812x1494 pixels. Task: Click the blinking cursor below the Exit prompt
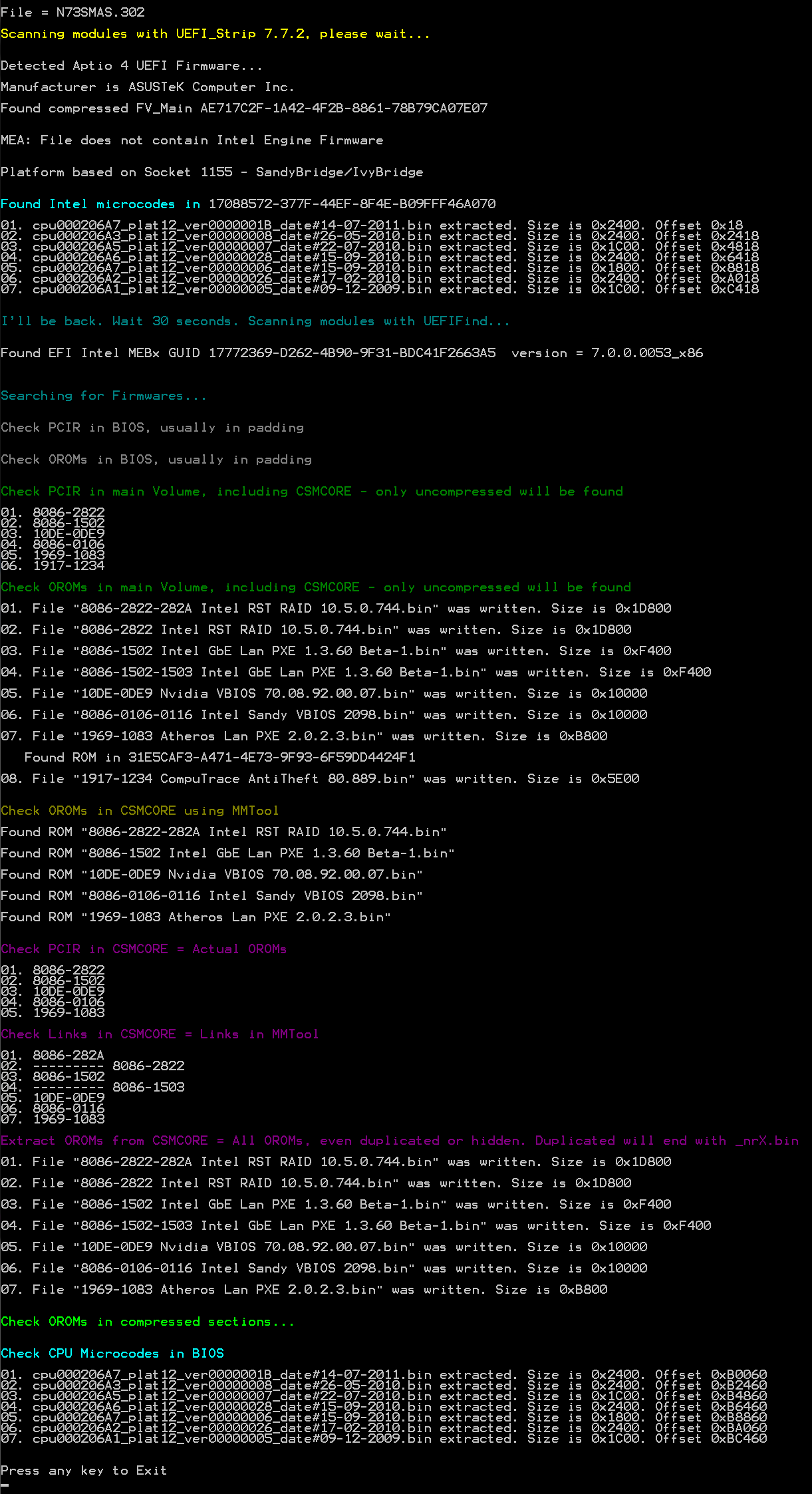coord(5,1484)
